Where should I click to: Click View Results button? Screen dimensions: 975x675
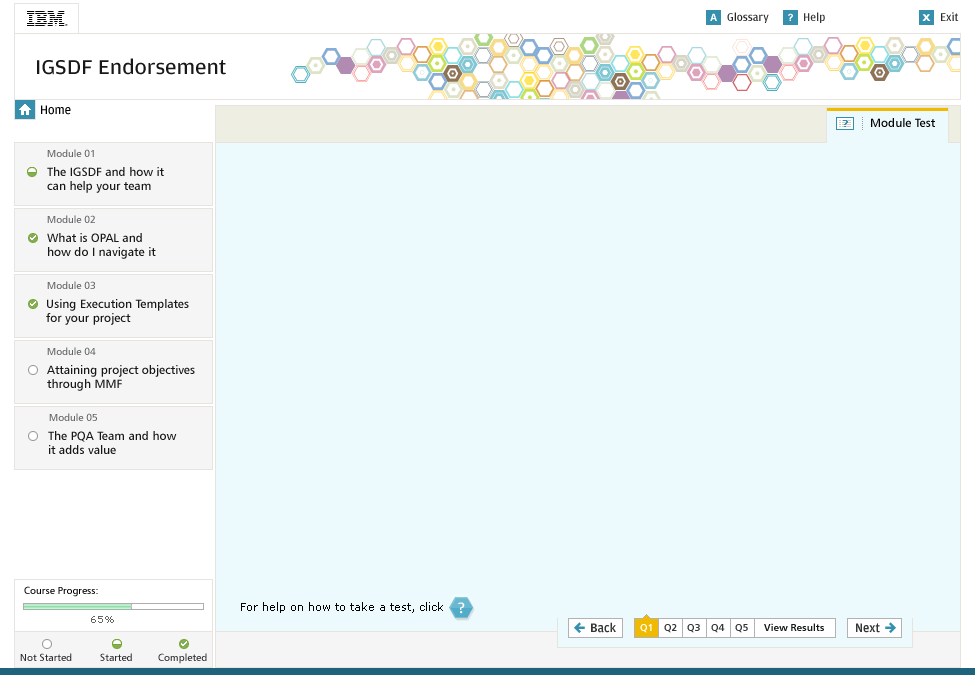[x=794, y=628]
